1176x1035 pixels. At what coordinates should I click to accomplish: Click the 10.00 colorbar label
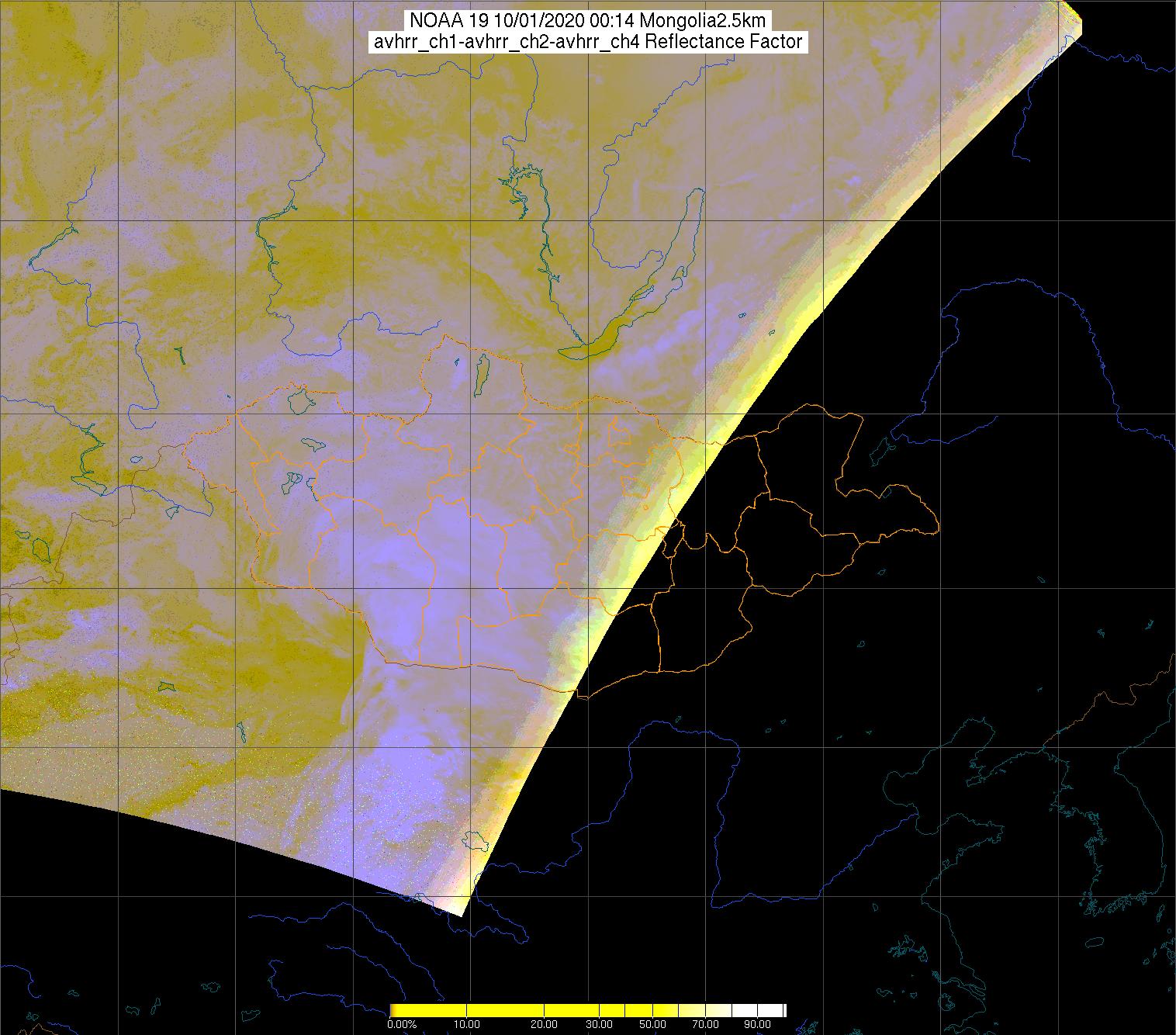[467, 1024]
